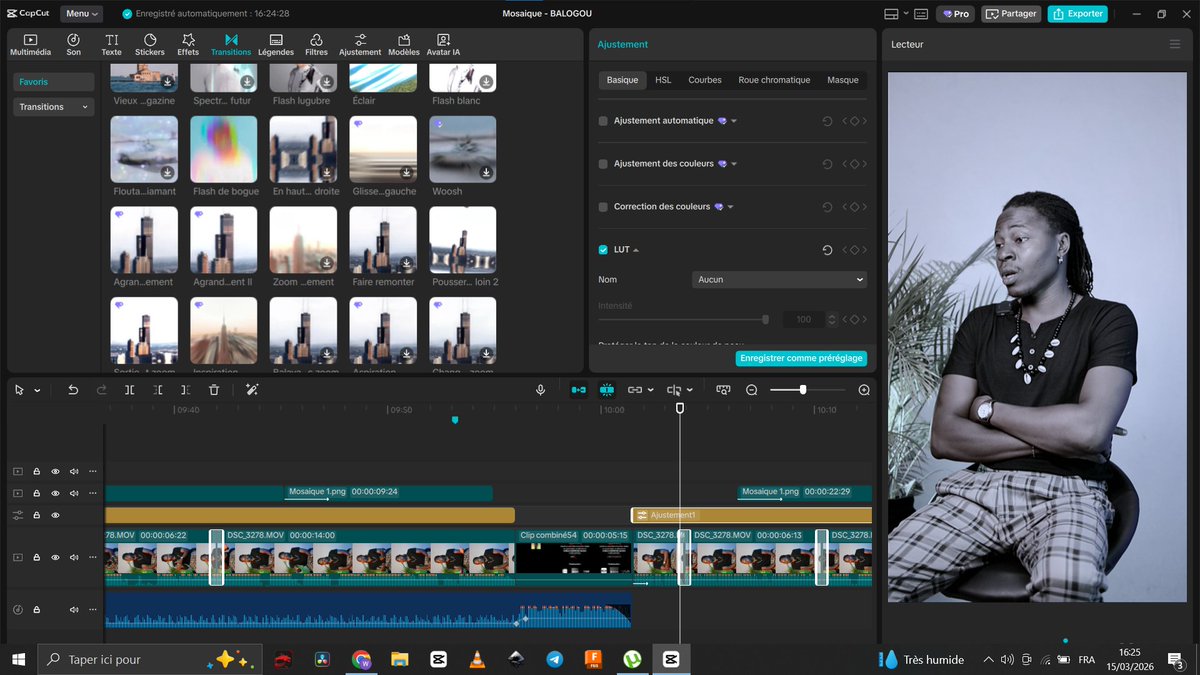Click Enregistrer comme préréglage button
Viewport: 1200px width, 675px height.
click(x=801, y=358)
